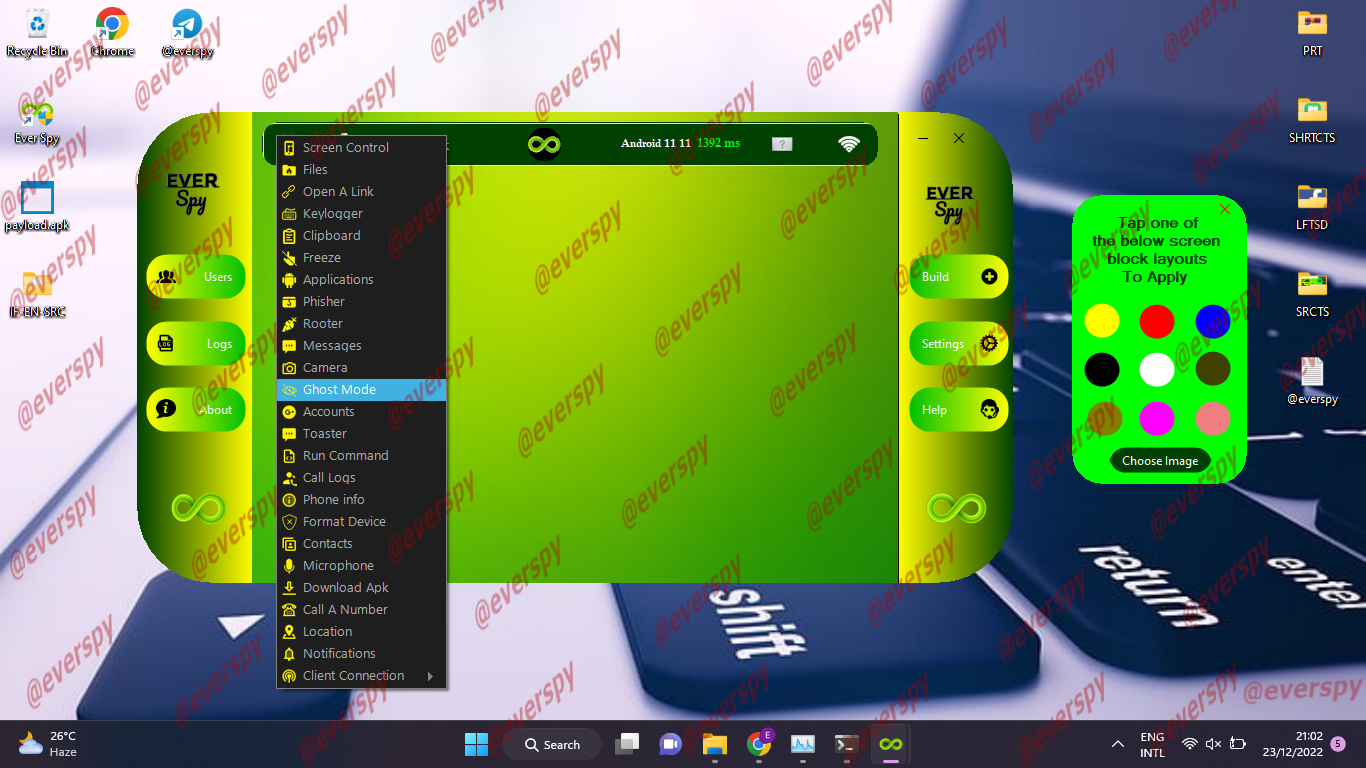Click the Clipboard icon in the menu

(x=289, y=235)
